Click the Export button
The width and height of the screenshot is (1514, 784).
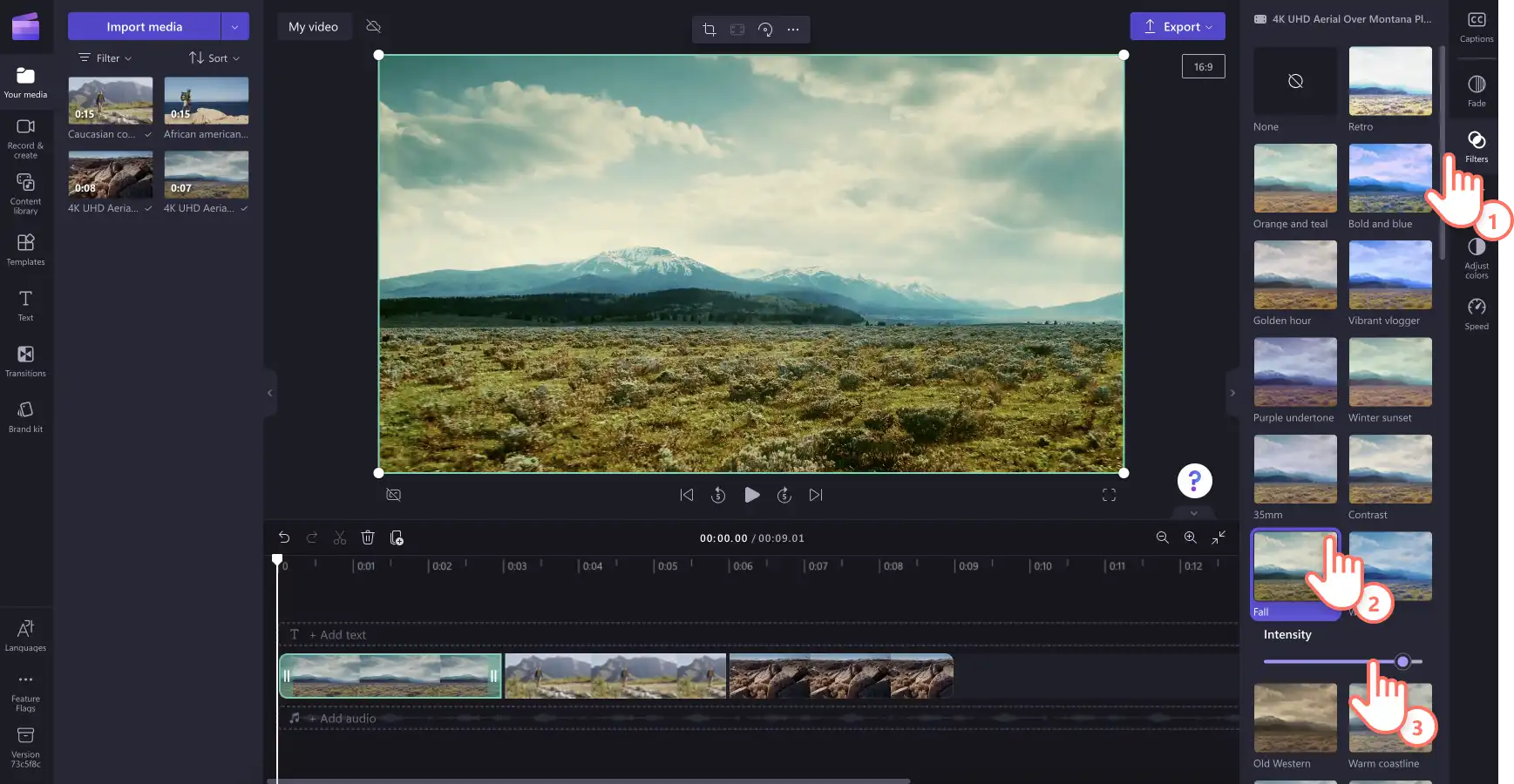1178,26
